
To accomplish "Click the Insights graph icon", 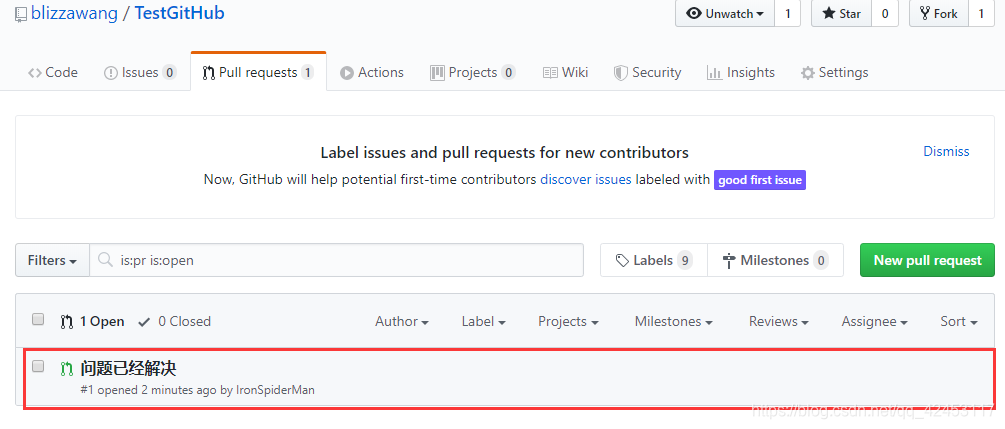I will tap(714, 73).
